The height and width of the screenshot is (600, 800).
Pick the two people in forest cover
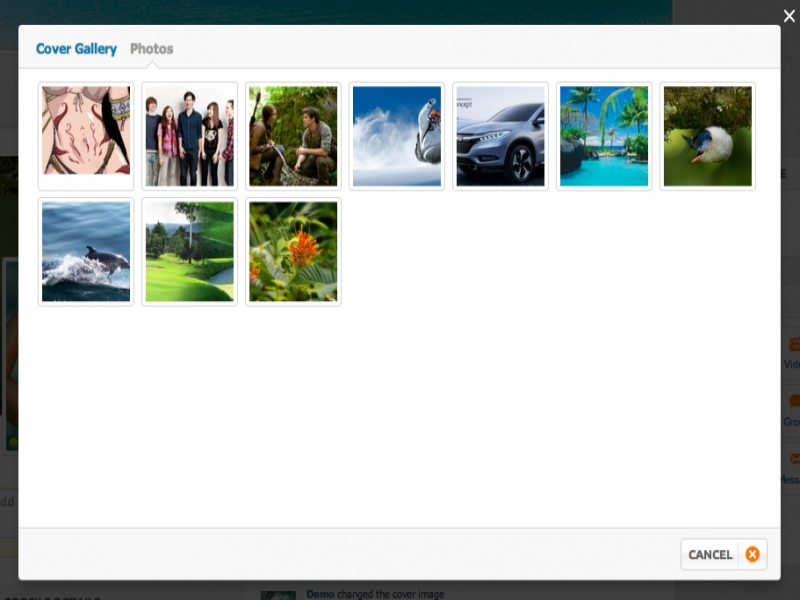pyautogui.click(x=293, y=136)
